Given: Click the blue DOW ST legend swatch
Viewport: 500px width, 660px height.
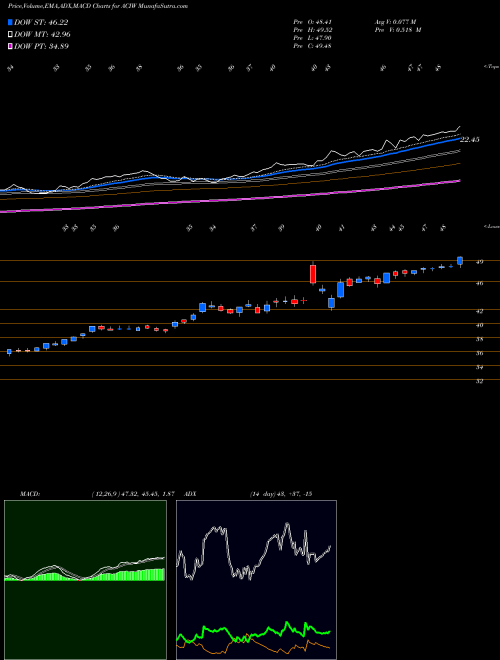Looking at the screenshot, I should point(10,22).
